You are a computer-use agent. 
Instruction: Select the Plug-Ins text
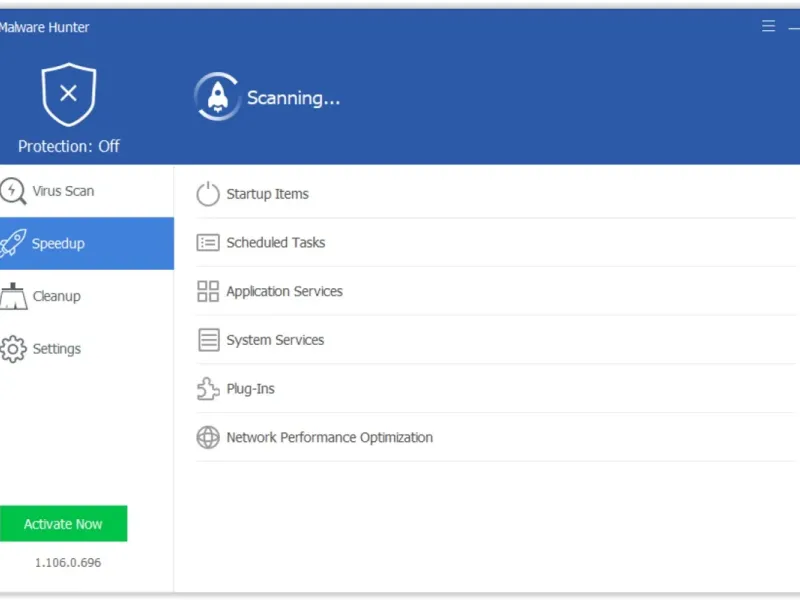click(x=251, y=389)
